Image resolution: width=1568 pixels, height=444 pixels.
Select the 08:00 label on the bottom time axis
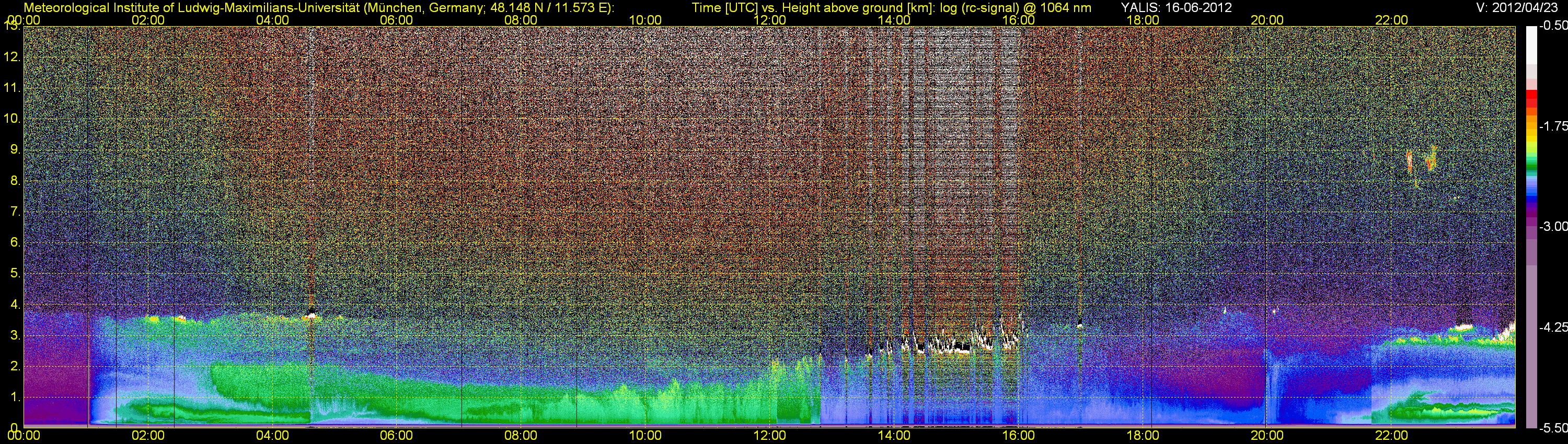(x=521, y=436)
